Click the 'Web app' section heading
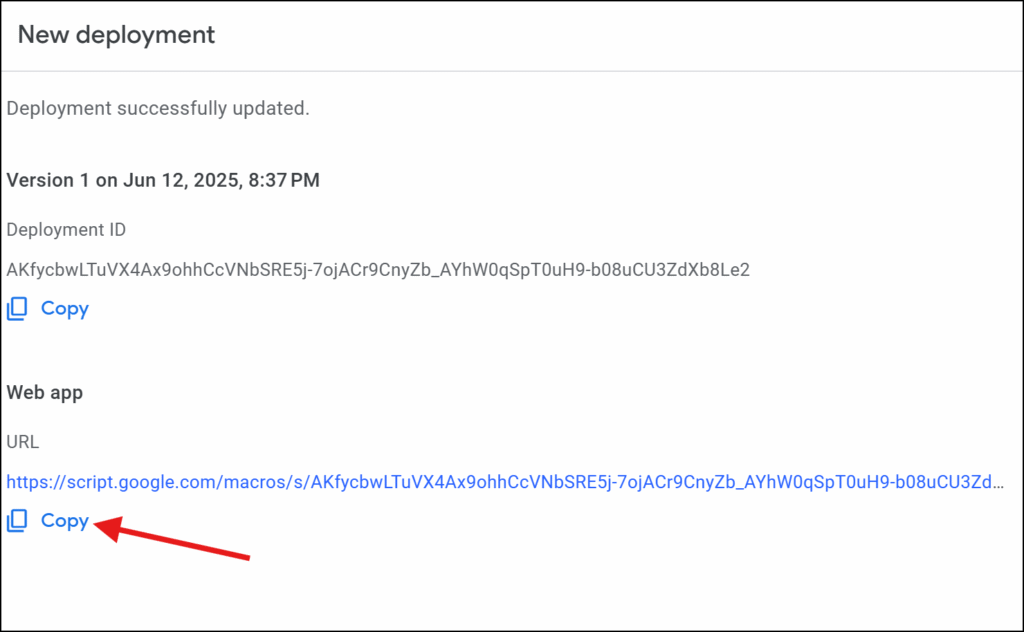 point(44,393)
